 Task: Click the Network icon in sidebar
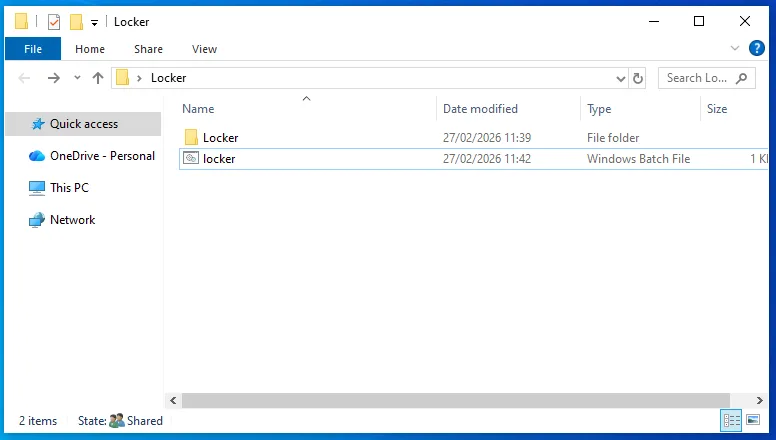pyautogui.click(x=37, y=220)
